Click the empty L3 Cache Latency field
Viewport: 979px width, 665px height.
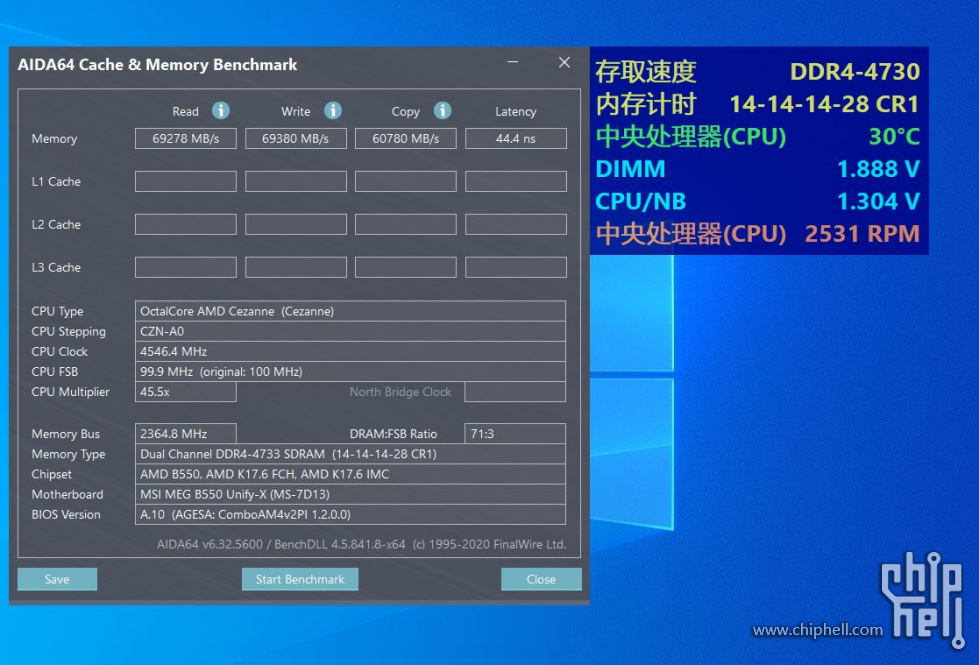pyautogui.click(x=516, y=267)
